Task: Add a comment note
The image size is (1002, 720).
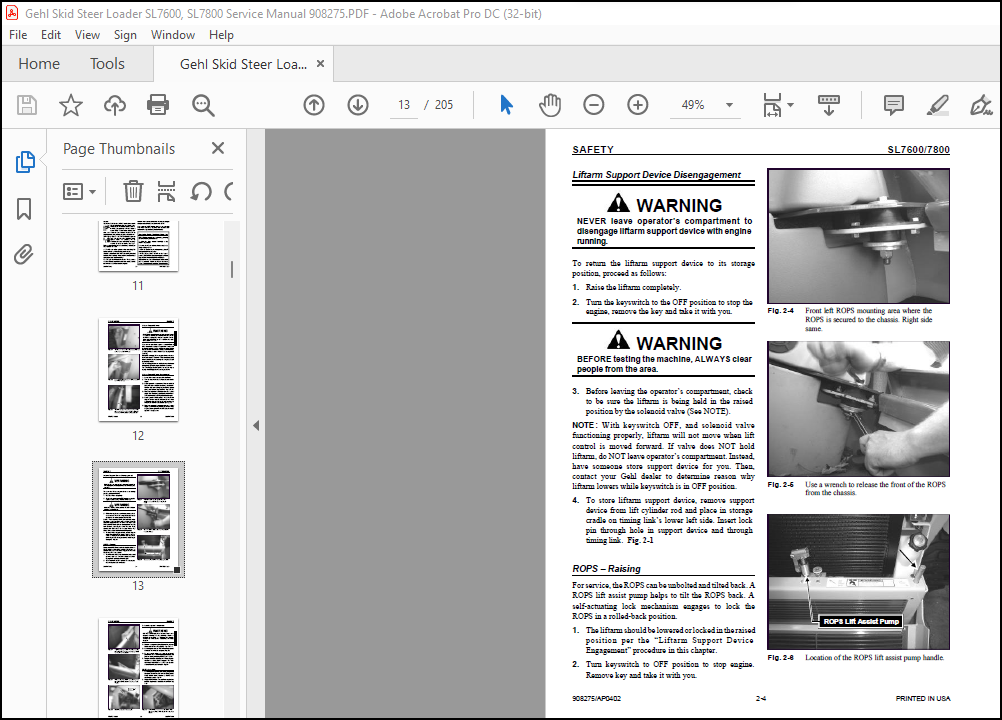Action: pyautogui.click(x=893, y=105)
